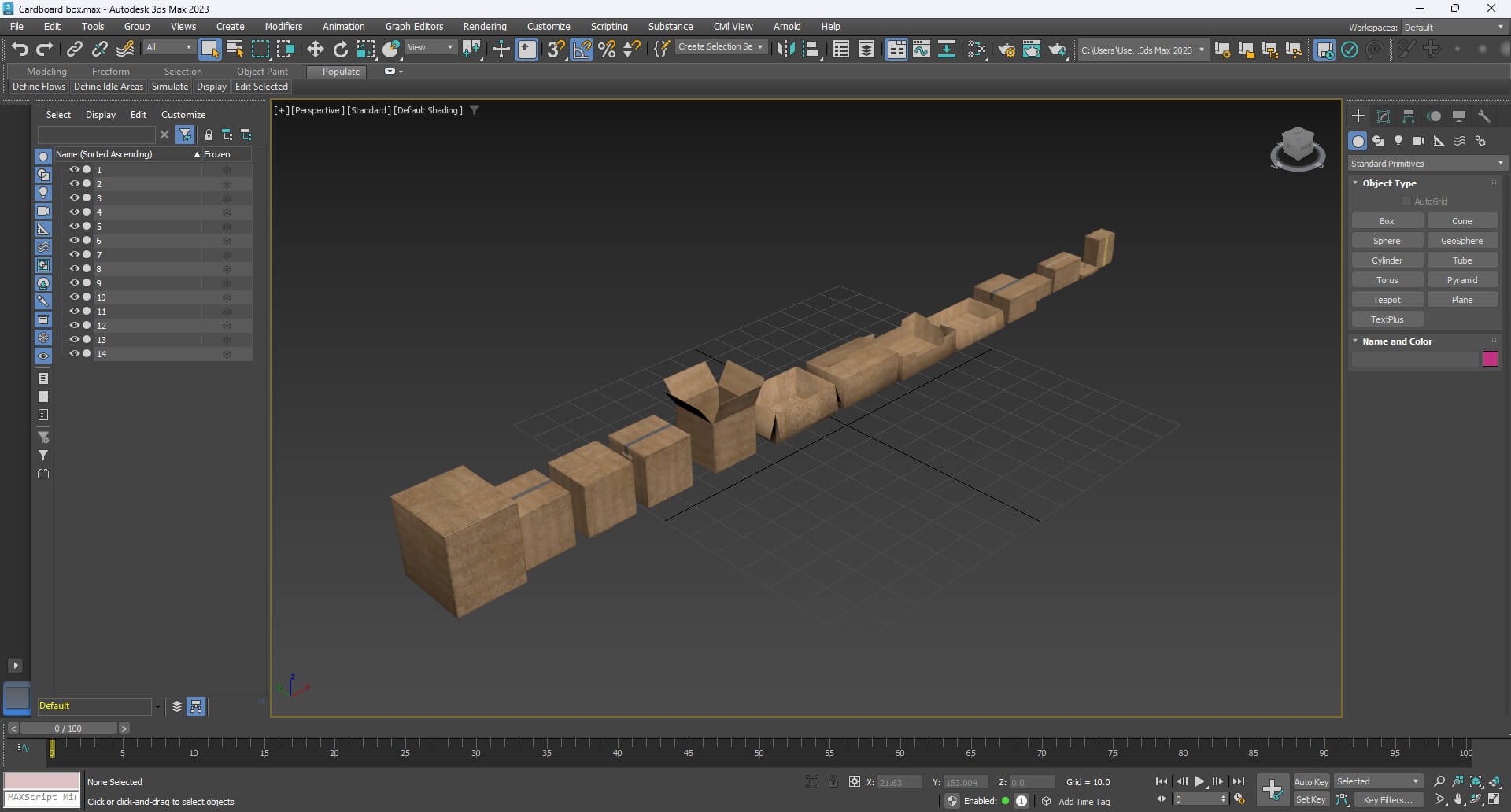Open the Render Setup teapot icon
The width and height of the screenshot is (1511, 812).
pos(1007,49)
